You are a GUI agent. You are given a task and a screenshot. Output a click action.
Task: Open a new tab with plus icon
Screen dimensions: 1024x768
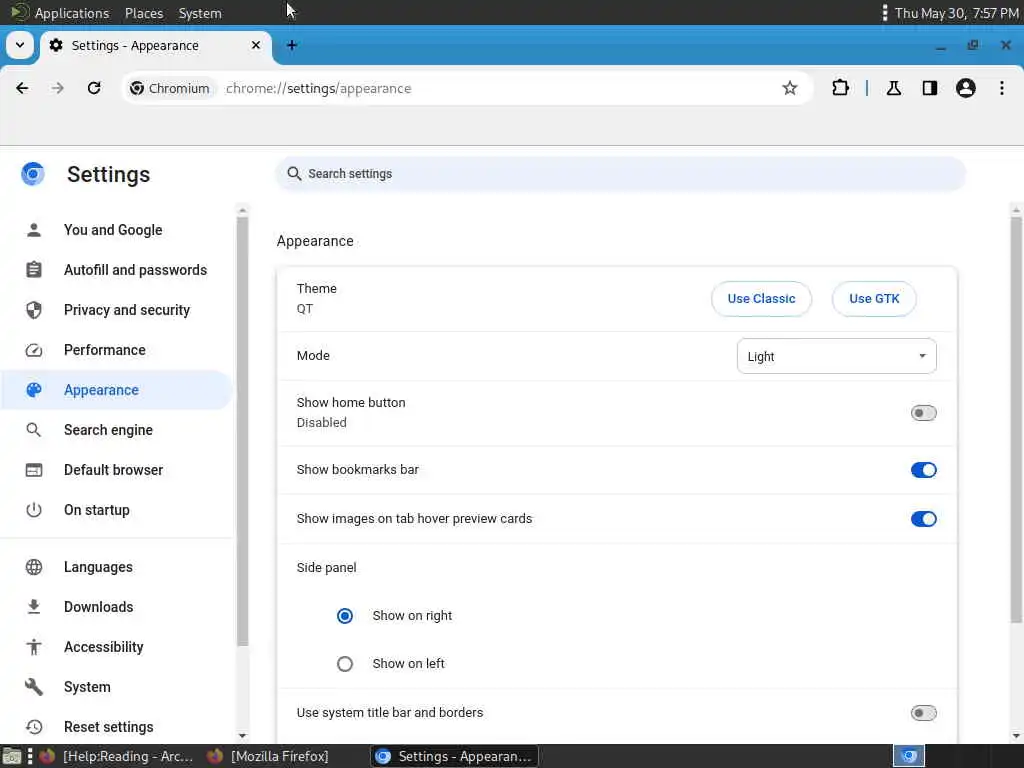pos(292,45)
